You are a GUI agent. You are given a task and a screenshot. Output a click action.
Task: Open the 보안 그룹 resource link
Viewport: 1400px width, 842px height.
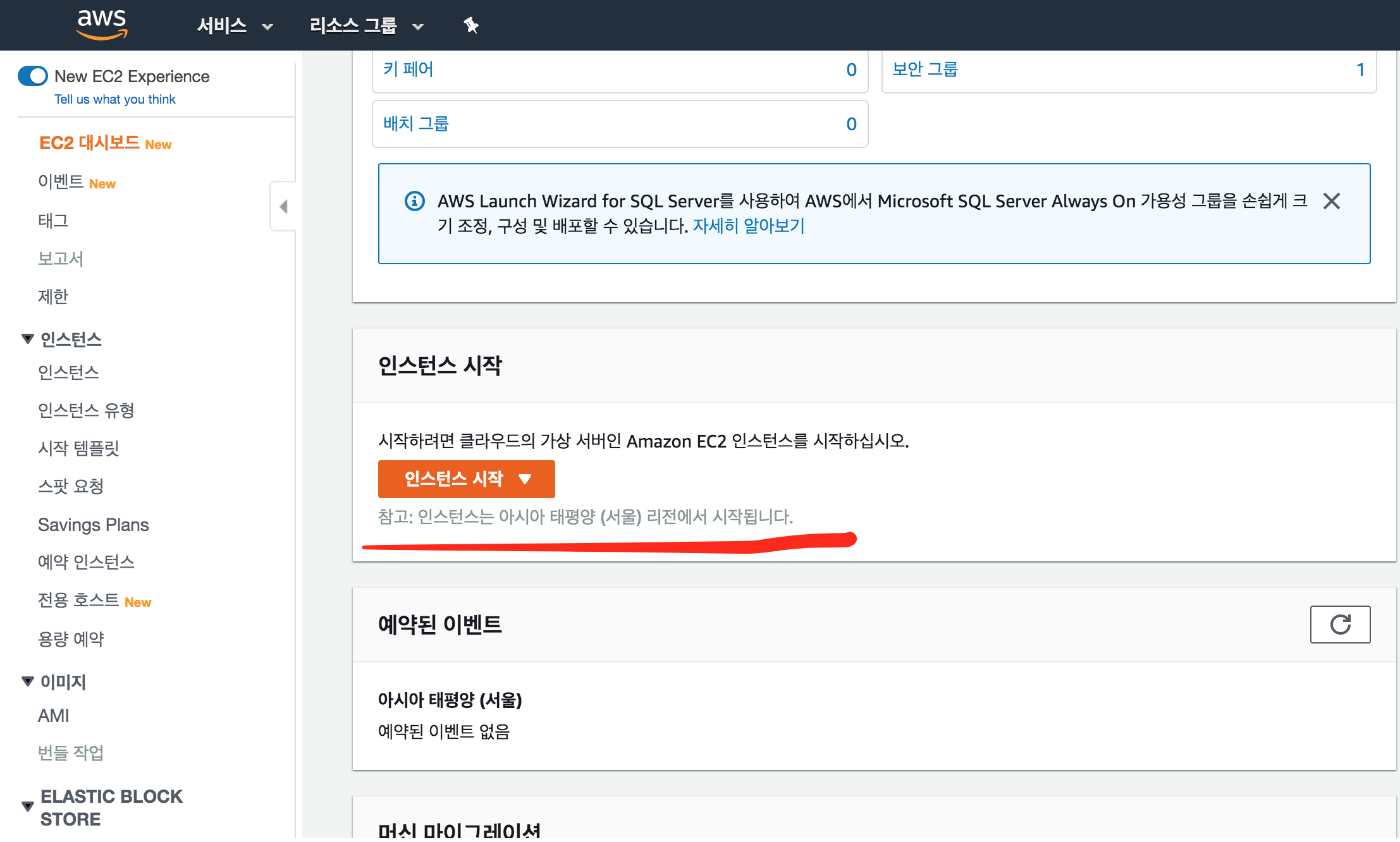point(924,69)
